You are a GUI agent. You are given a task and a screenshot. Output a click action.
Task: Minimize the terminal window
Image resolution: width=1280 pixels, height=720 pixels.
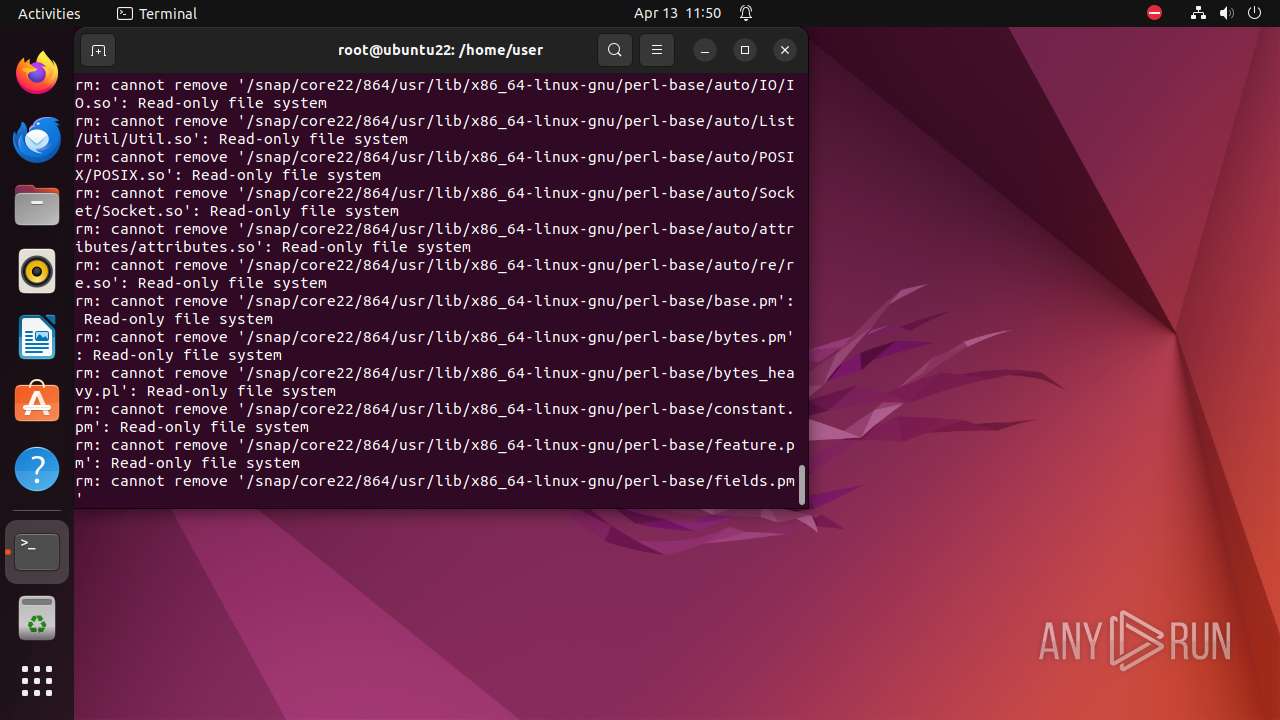point(705,50)
